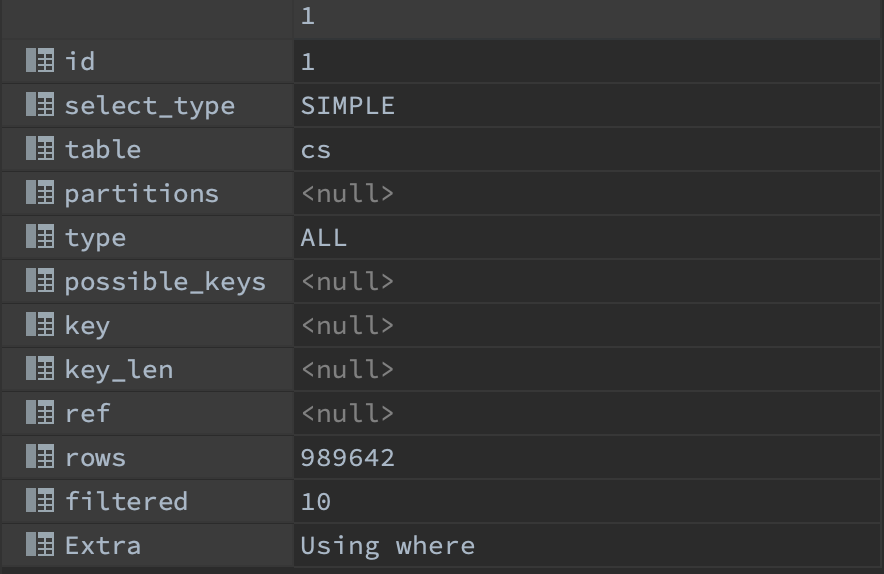884x574 pixels.
Task: Click the Using where cell
Action: pyautogui.click(x=388, y=545)
